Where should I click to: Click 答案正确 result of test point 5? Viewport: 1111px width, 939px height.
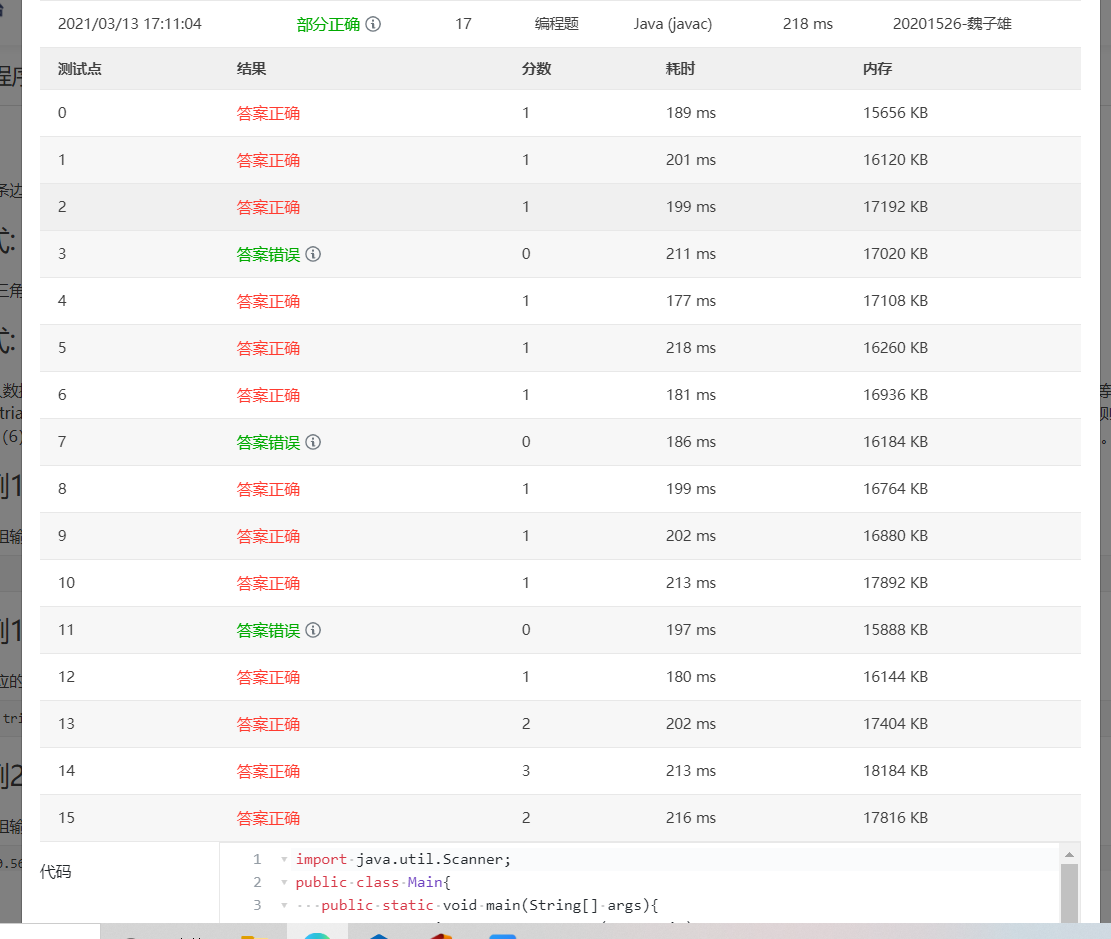[x=269, y=348]
